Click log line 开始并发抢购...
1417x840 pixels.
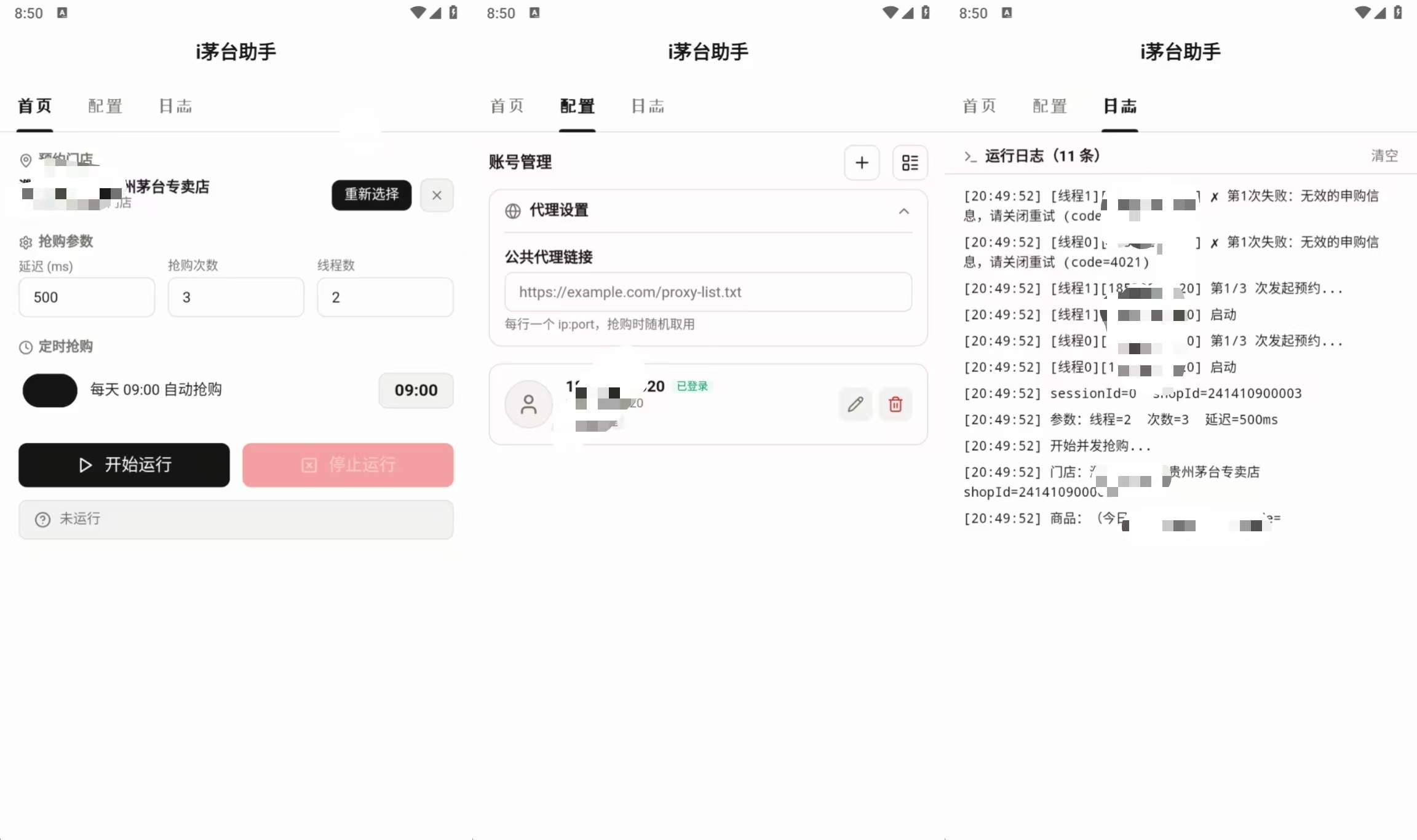[x=1057, y=446]
